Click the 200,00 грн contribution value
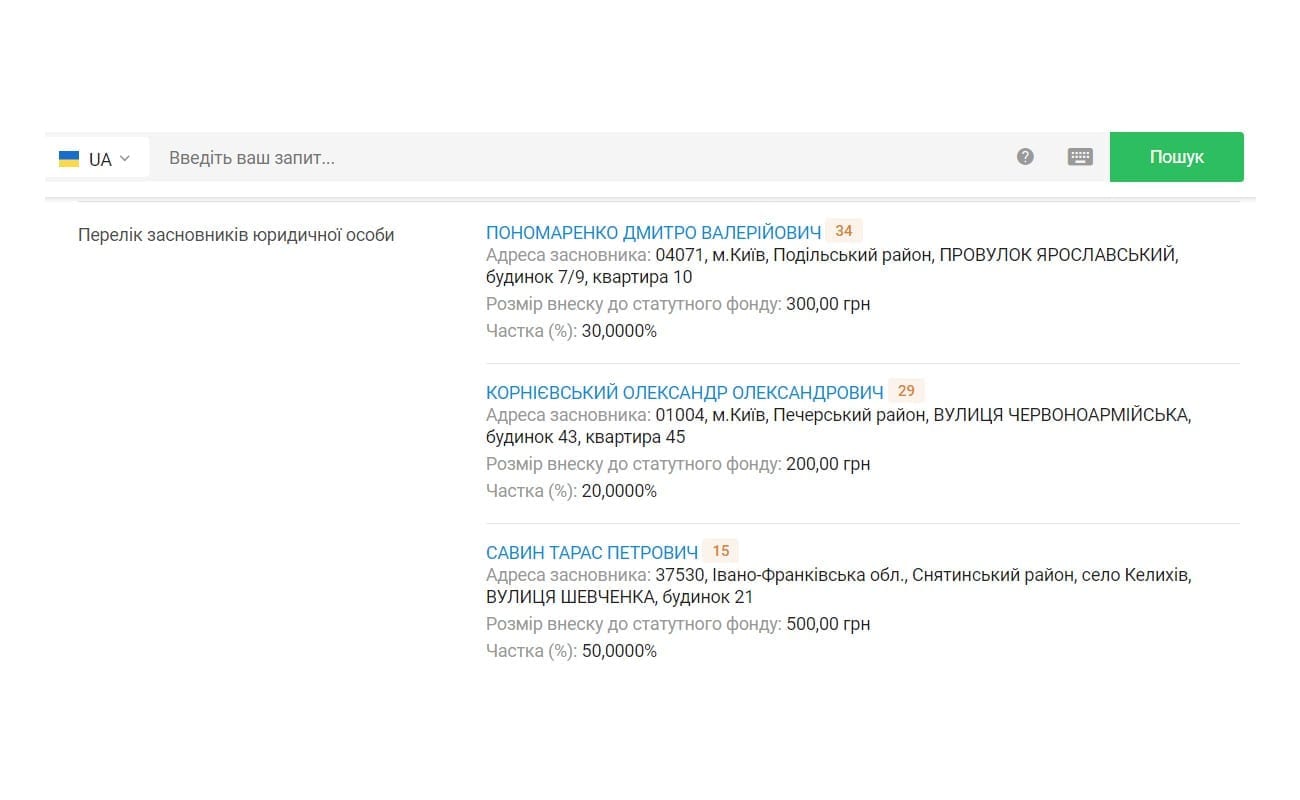This screenshot has width=1300, height=800. click(828, 464)
